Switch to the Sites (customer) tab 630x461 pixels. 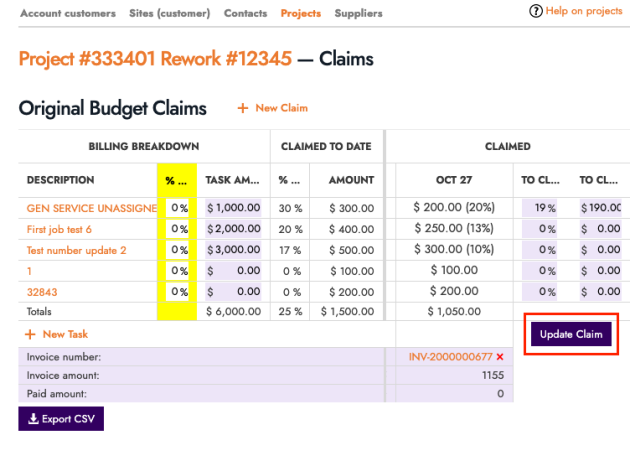click(x=169, y=14)
